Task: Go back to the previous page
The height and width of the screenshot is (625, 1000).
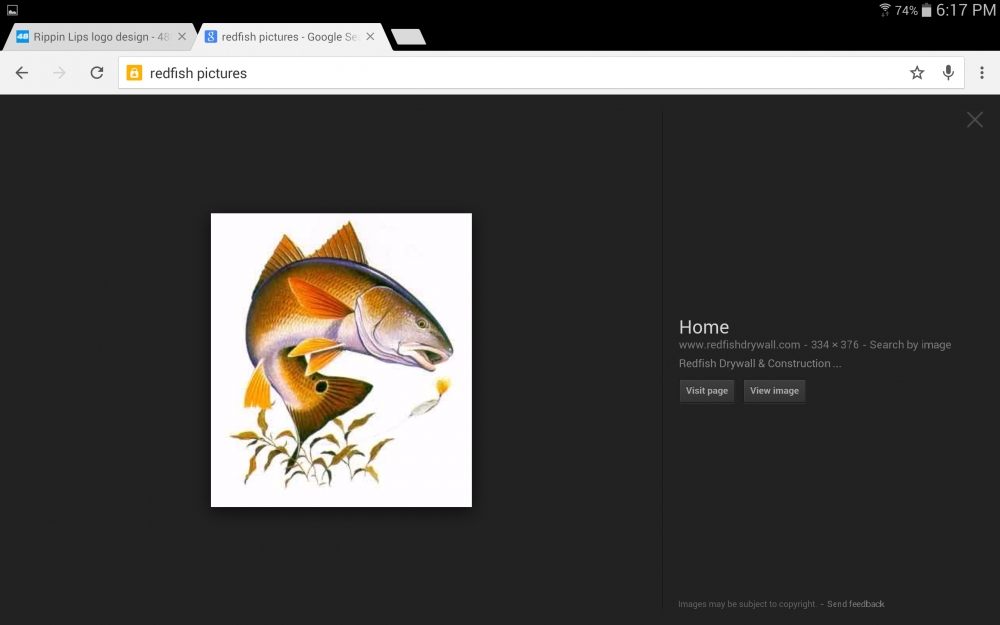Action: (22, 73)
